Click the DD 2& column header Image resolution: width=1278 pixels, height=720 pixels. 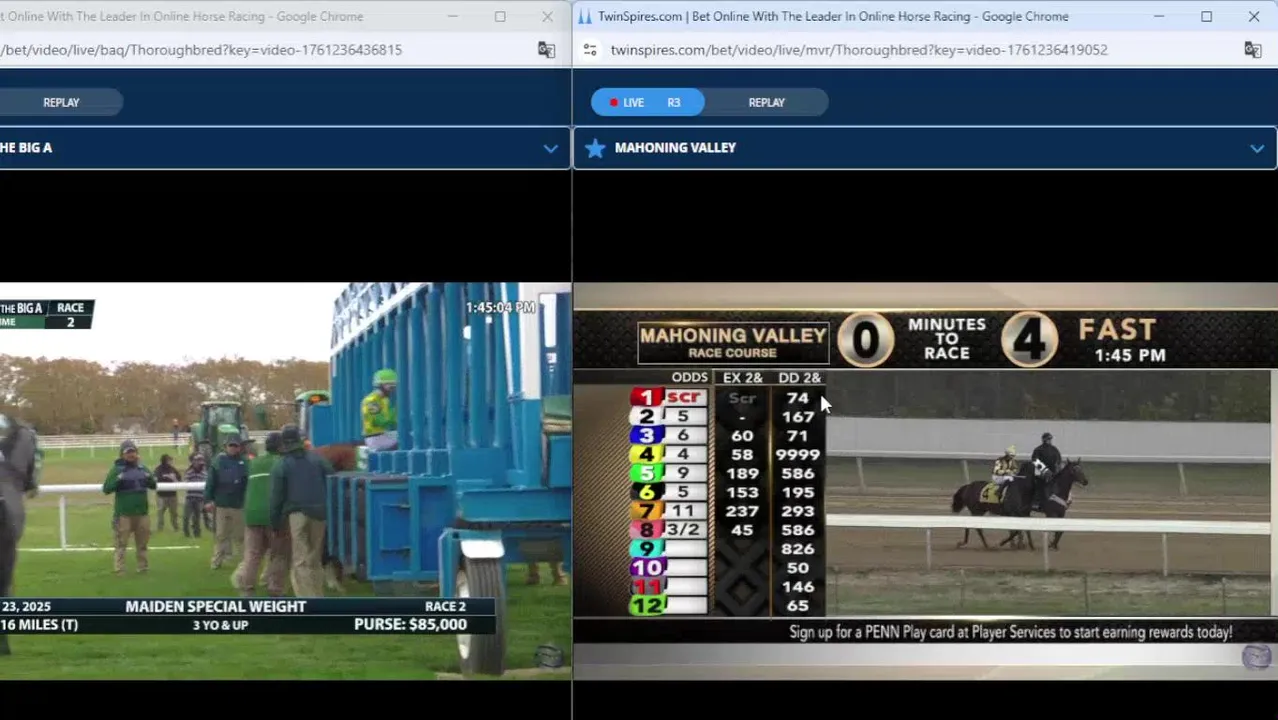pyautogui.click(x=798, y=378)
